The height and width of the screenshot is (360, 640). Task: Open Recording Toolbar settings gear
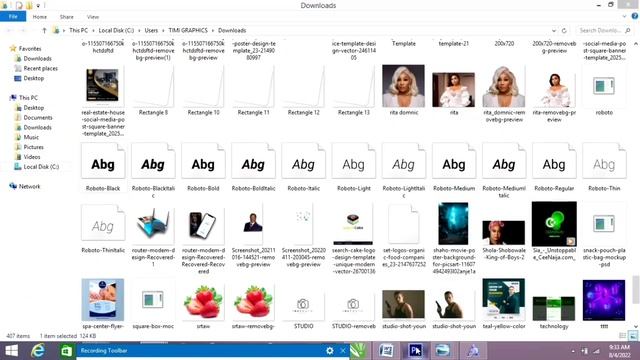(330, 351)
